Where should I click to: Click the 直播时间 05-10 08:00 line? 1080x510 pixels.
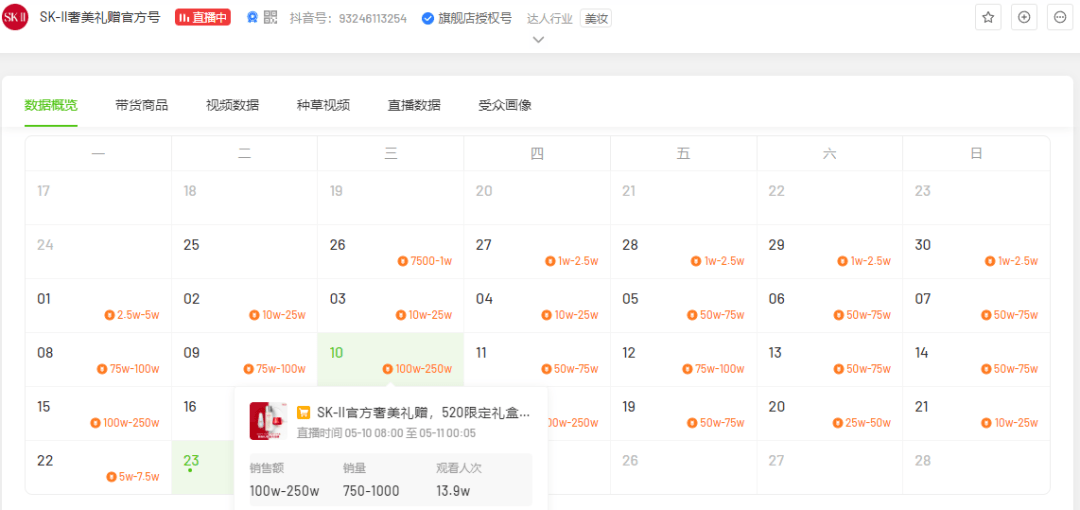pyautogui.click(x=386, y=434)
